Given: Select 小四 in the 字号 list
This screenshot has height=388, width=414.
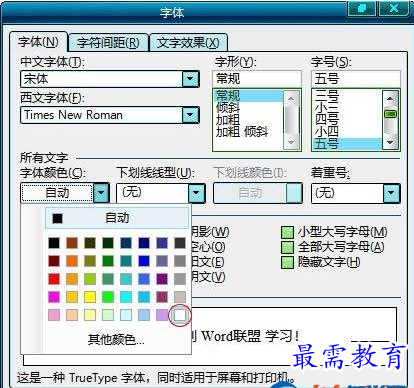Looking at the screenshot, I should click(x=347, y=132).
